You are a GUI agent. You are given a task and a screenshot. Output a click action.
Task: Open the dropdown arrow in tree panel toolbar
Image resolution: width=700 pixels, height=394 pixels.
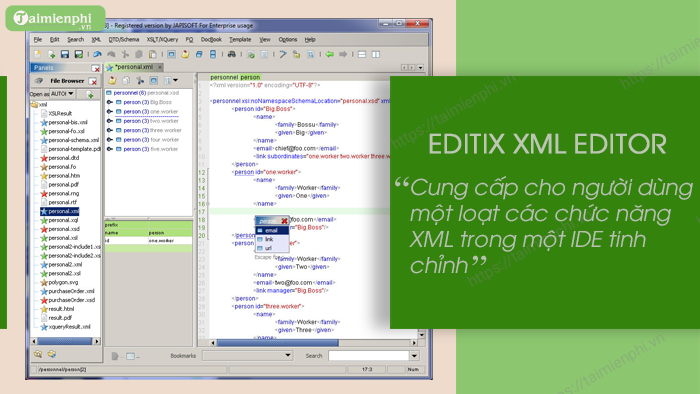pos(175,80)
